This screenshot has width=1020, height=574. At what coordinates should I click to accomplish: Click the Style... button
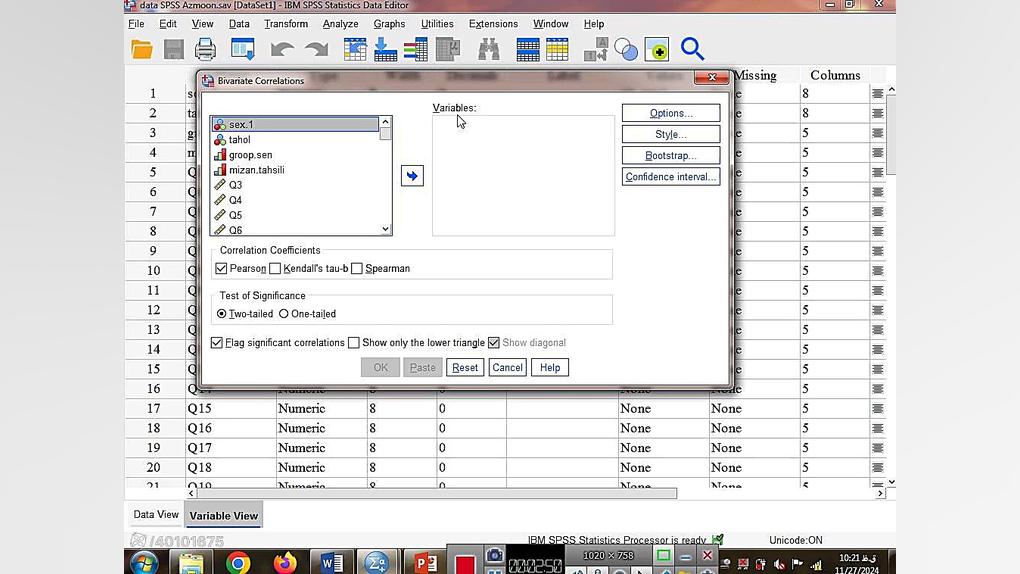[671, 134]
